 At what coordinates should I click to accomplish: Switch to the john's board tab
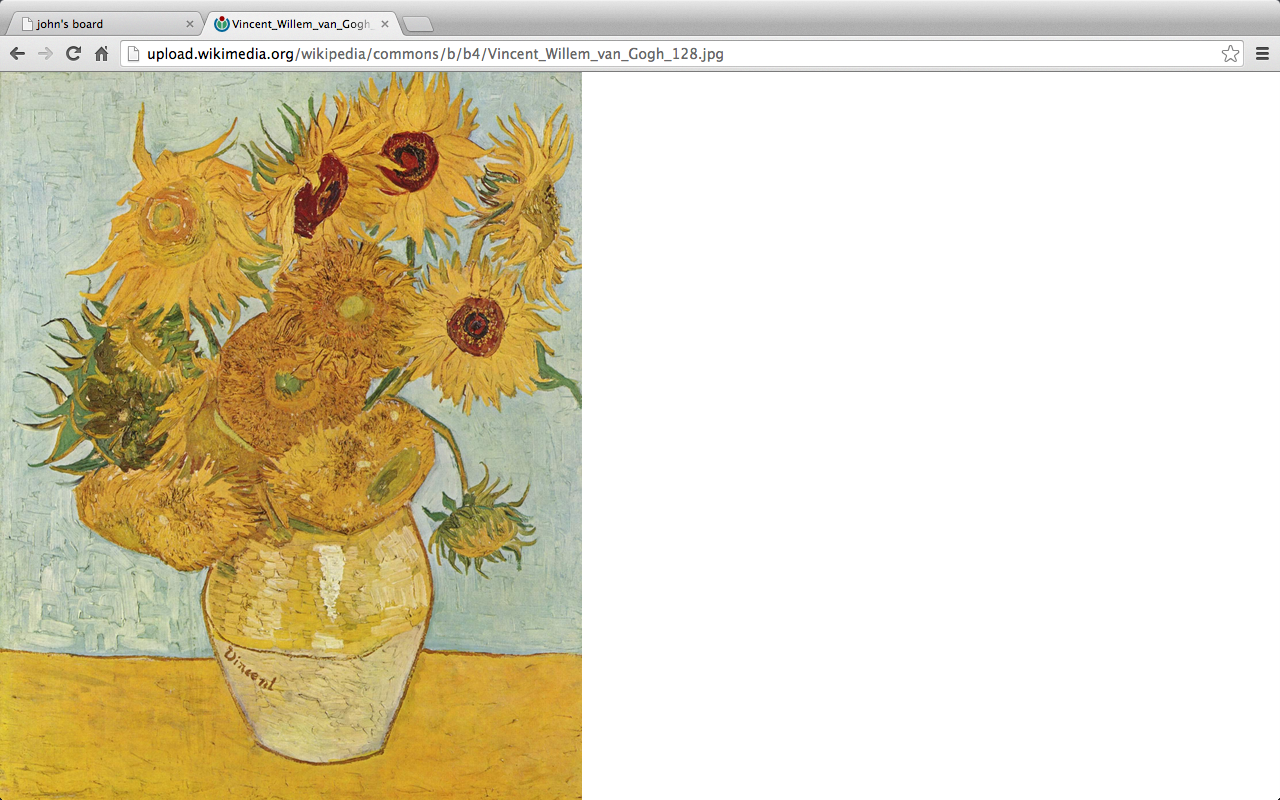(108, 24)
